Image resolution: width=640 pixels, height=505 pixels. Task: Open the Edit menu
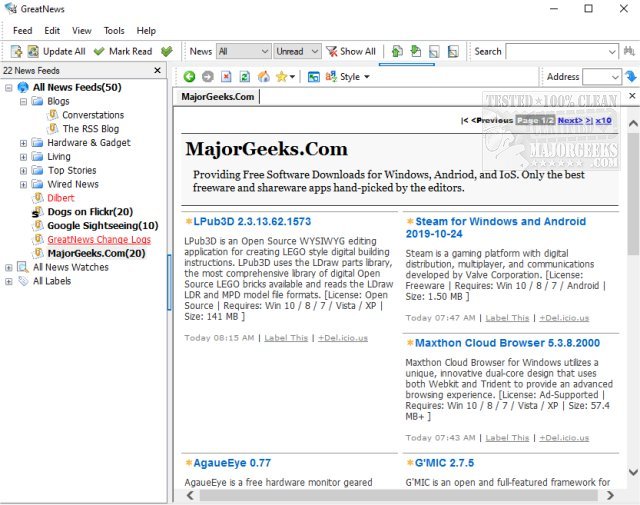click(52, 31)
